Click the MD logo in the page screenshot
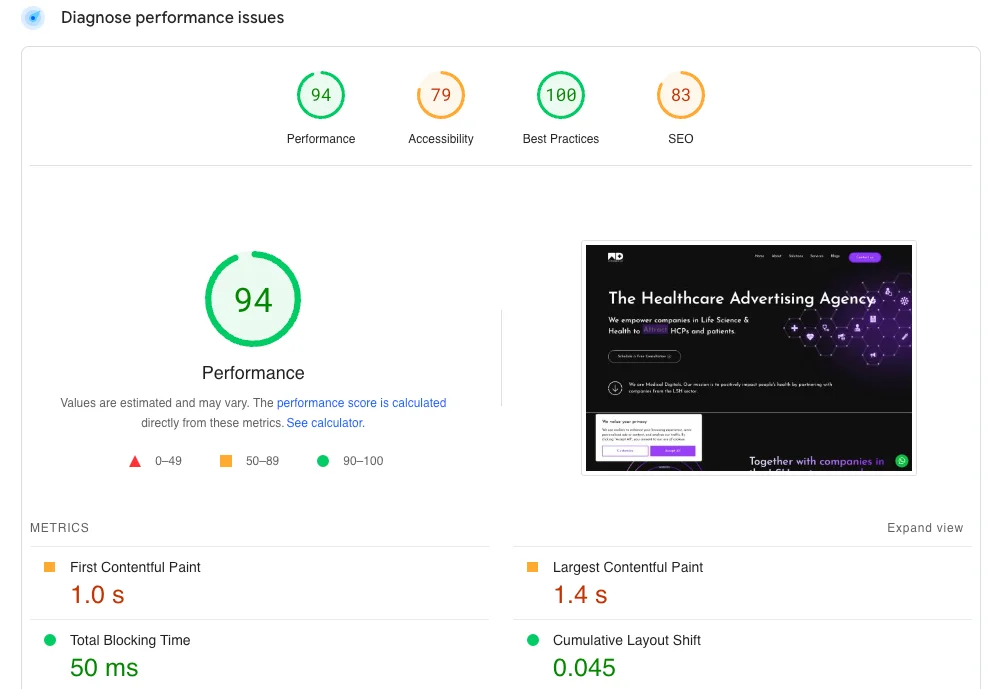This screenshot has width=996, height=689. (616, 257)
